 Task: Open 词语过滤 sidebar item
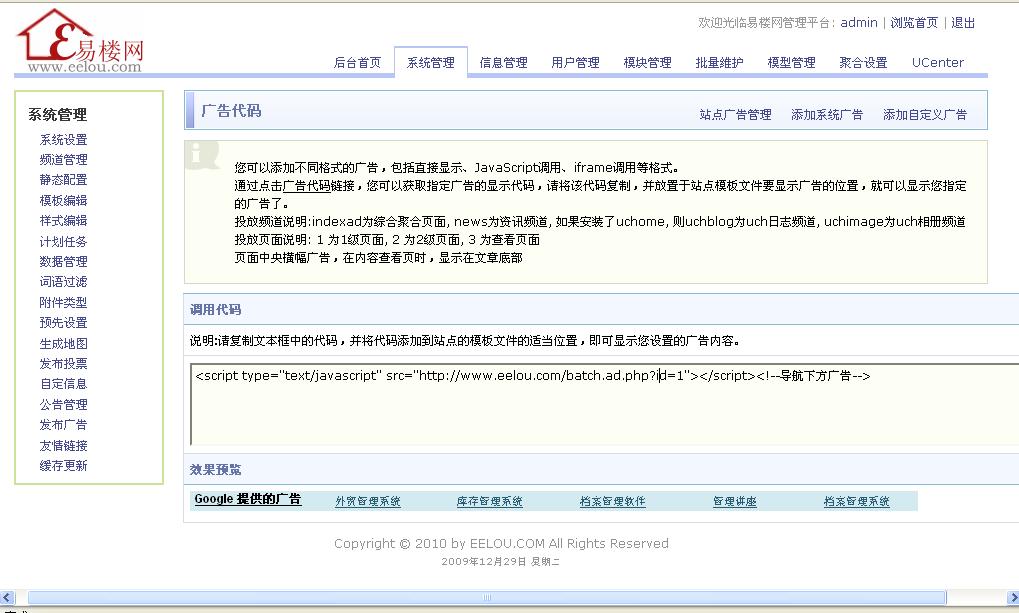click(63, 281)
